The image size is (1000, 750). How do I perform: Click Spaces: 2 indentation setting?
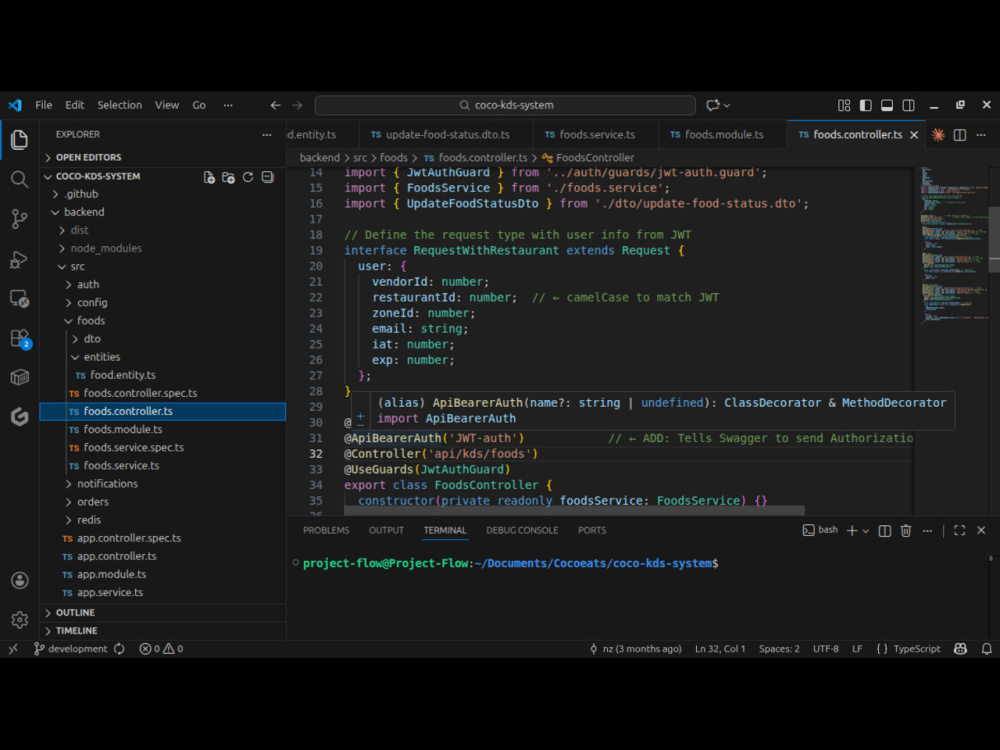(779, 649)
